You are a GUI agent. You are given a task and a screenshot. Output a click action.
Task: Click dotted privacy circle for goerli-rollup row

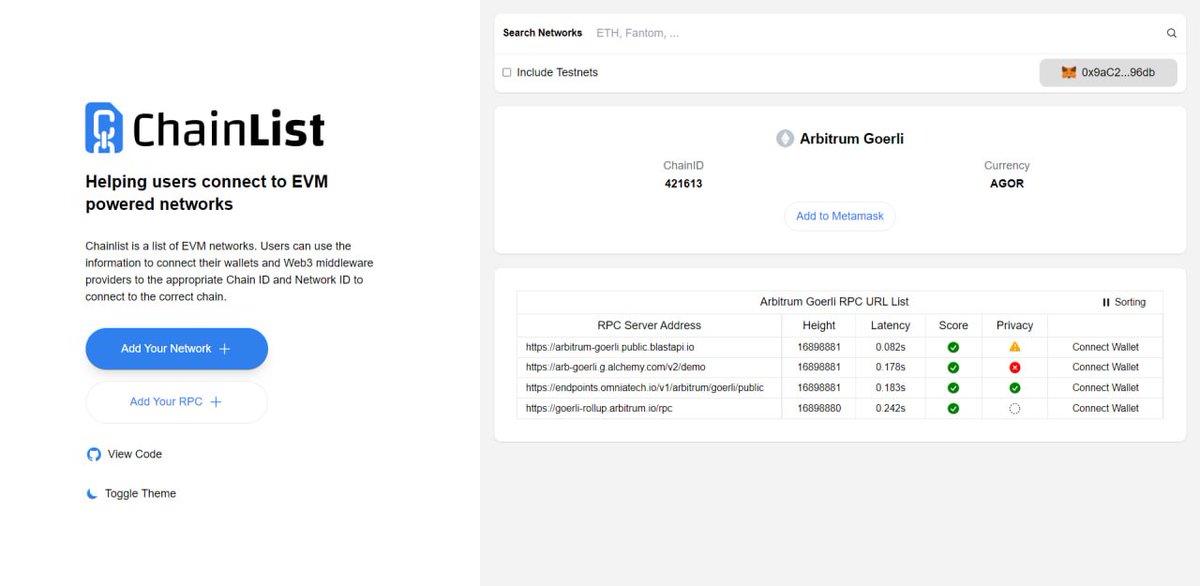(1015, 408)
